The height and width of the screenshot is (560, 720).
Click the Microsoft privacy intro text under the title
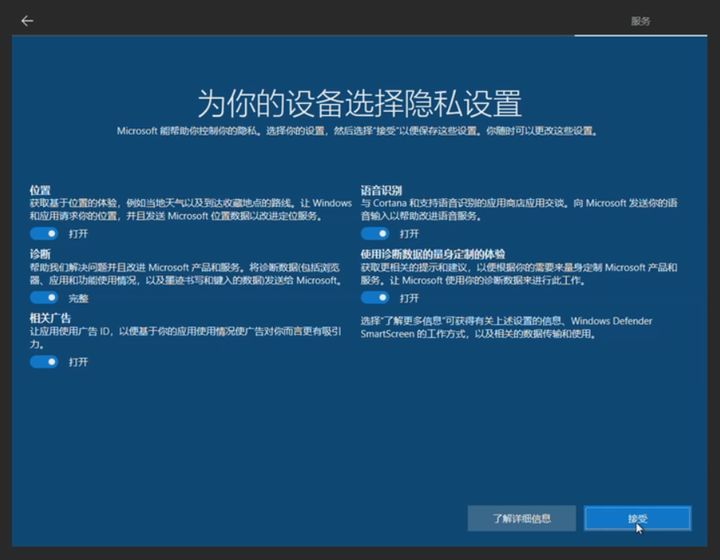click(357, 131)
